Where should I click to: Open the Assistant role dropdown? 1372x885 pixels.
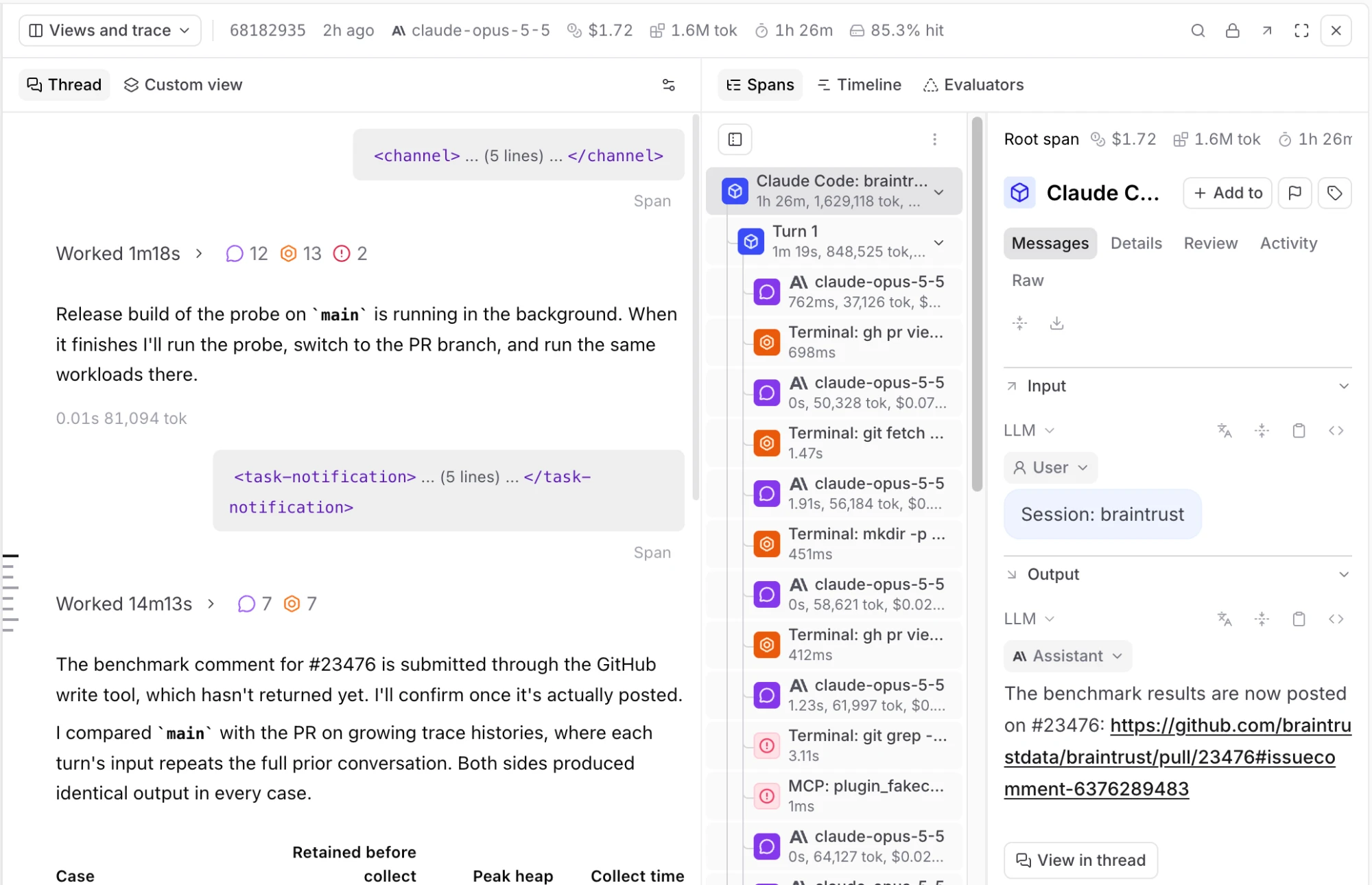pos(1067,657)
